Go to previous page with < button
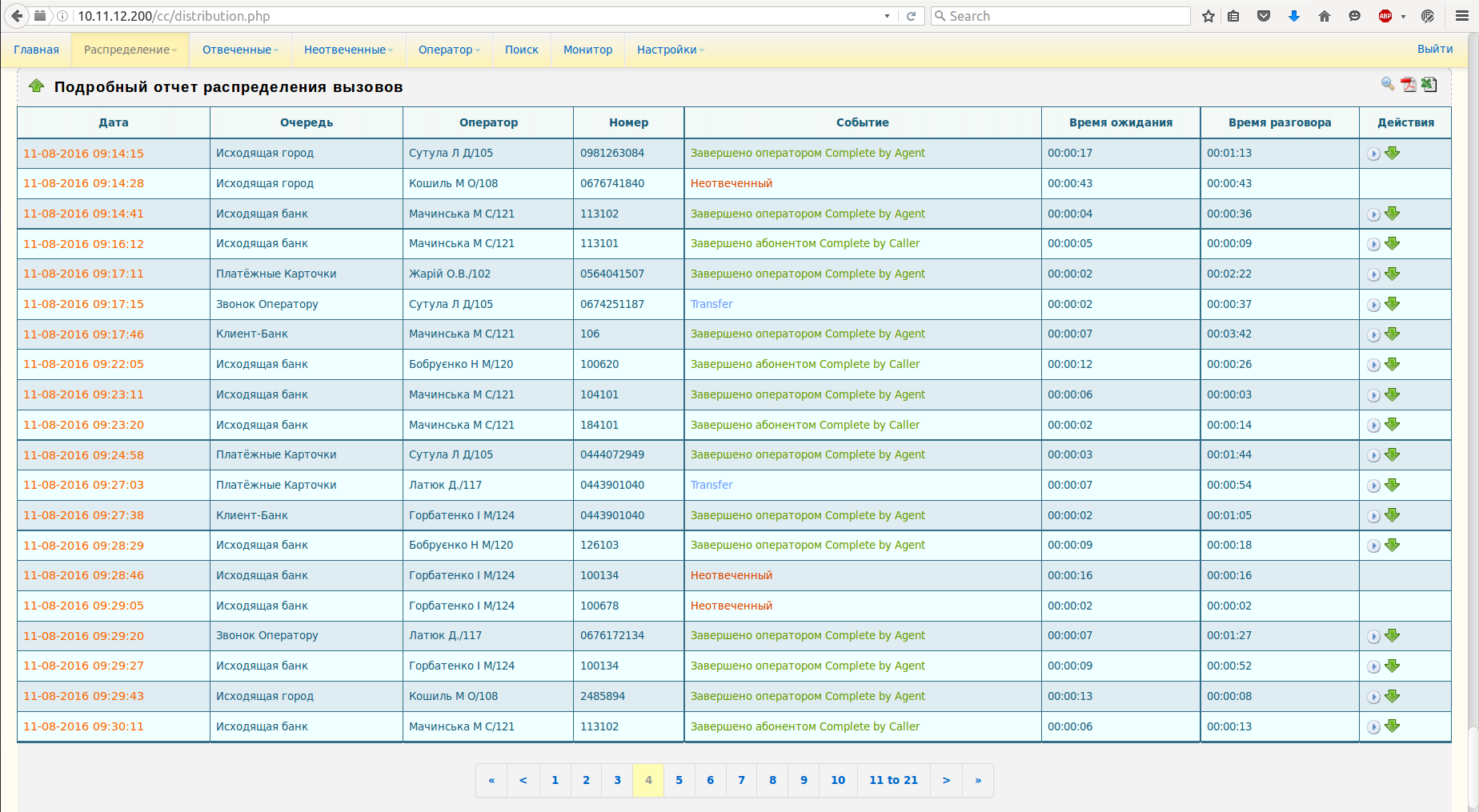Screen dimensions: 1479x812 pos(523,780)
